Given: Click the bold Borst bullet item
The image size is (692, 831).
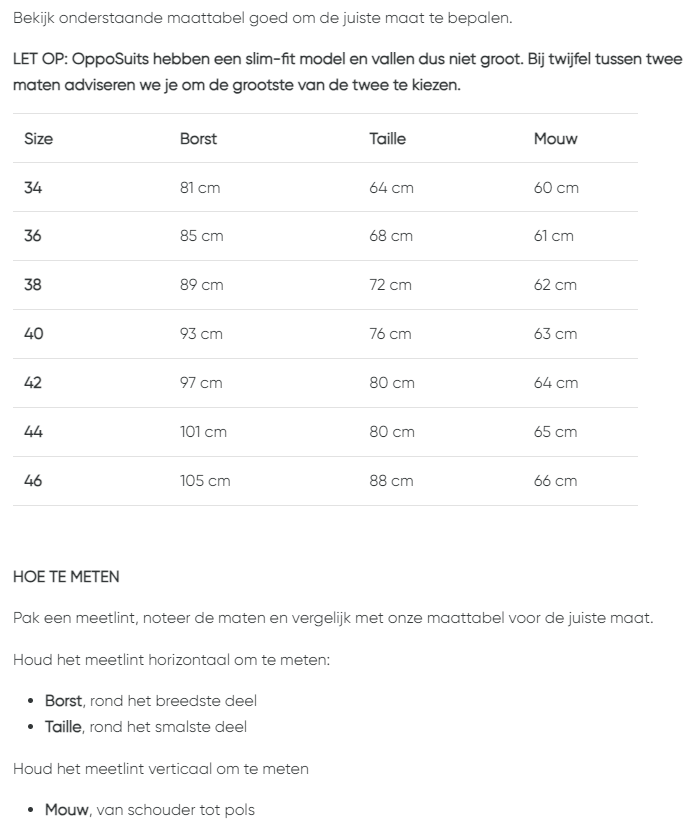Looking at the screenshot, I should 63,701.
